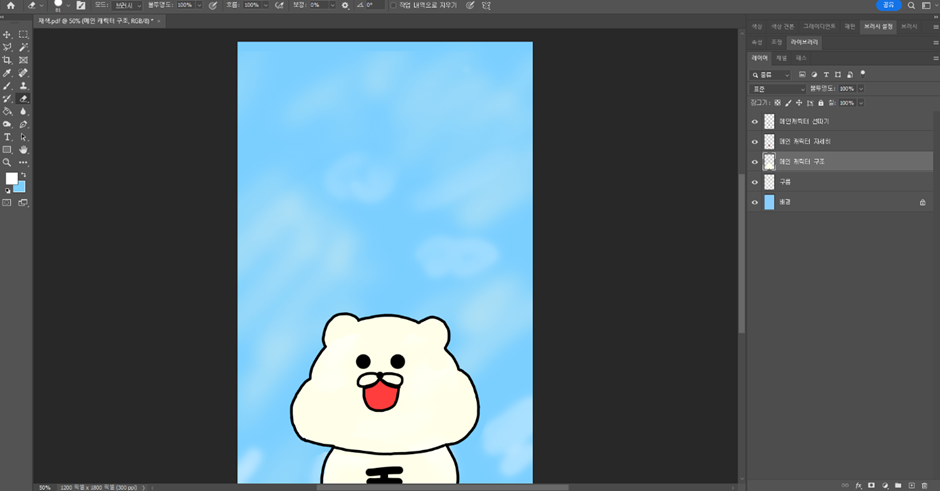Viewport: 940px width, 491px height.
Task: Open the brush preset picker dropdown
Action: [68, 5]
